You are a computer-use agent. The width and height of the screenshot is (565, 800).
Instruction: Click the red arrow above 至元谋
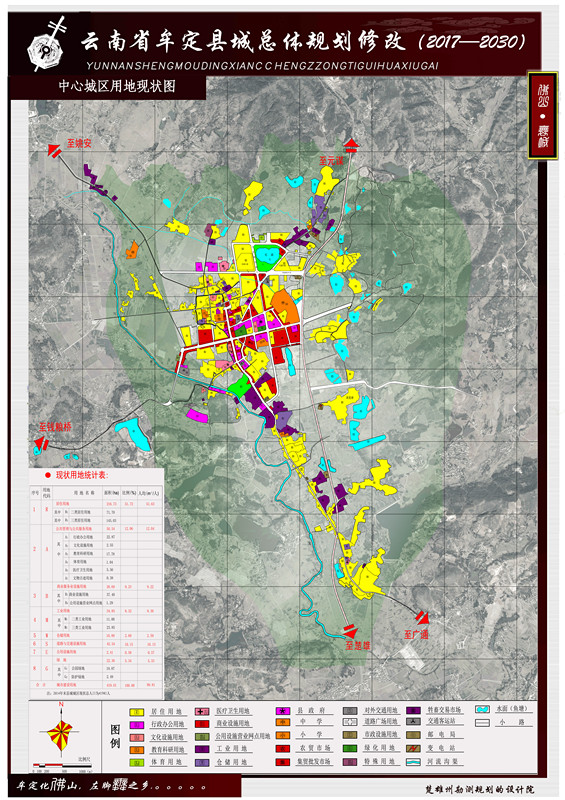pos(351,144)
